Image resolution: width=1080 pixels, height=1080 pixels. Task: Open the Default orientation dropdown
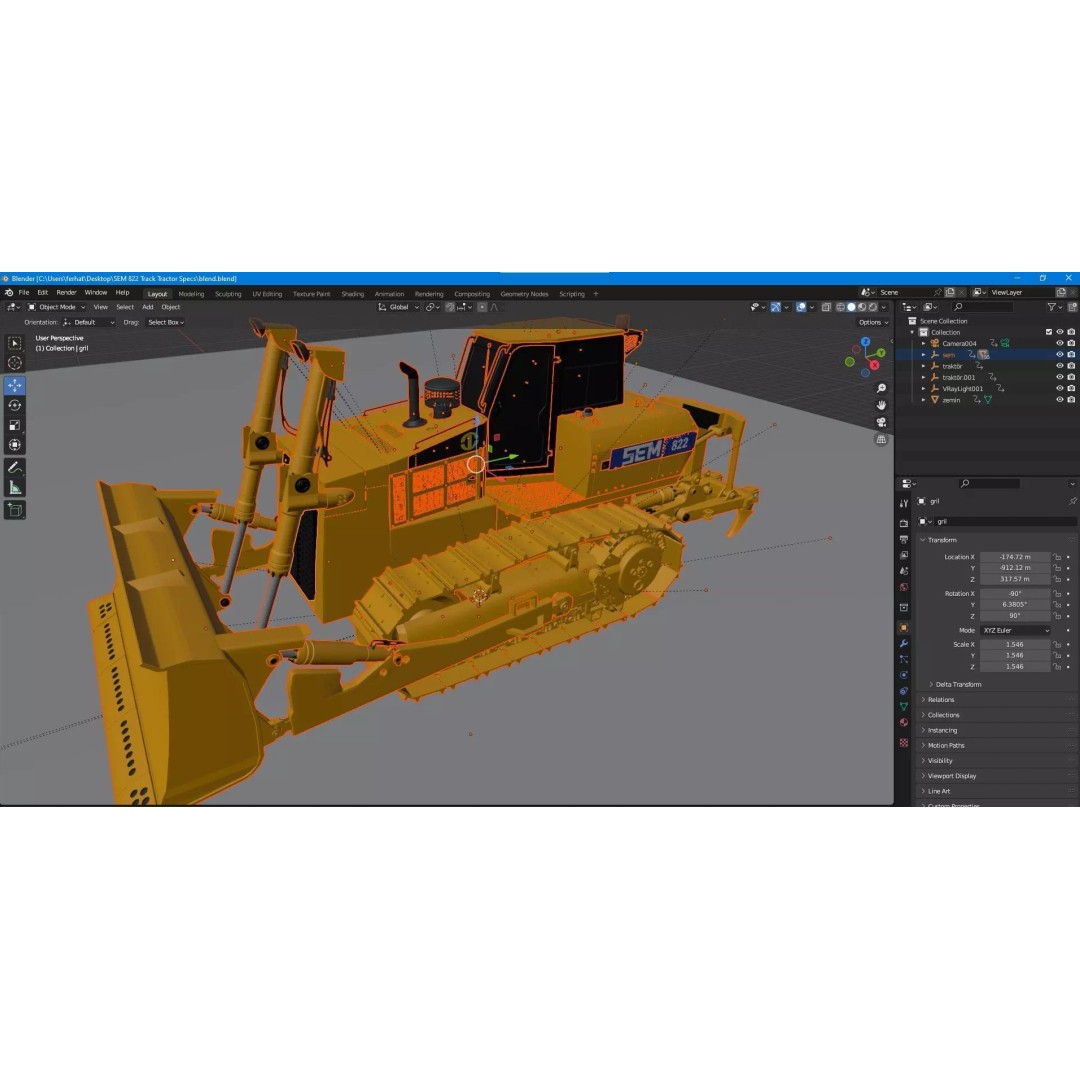(89, 322)
